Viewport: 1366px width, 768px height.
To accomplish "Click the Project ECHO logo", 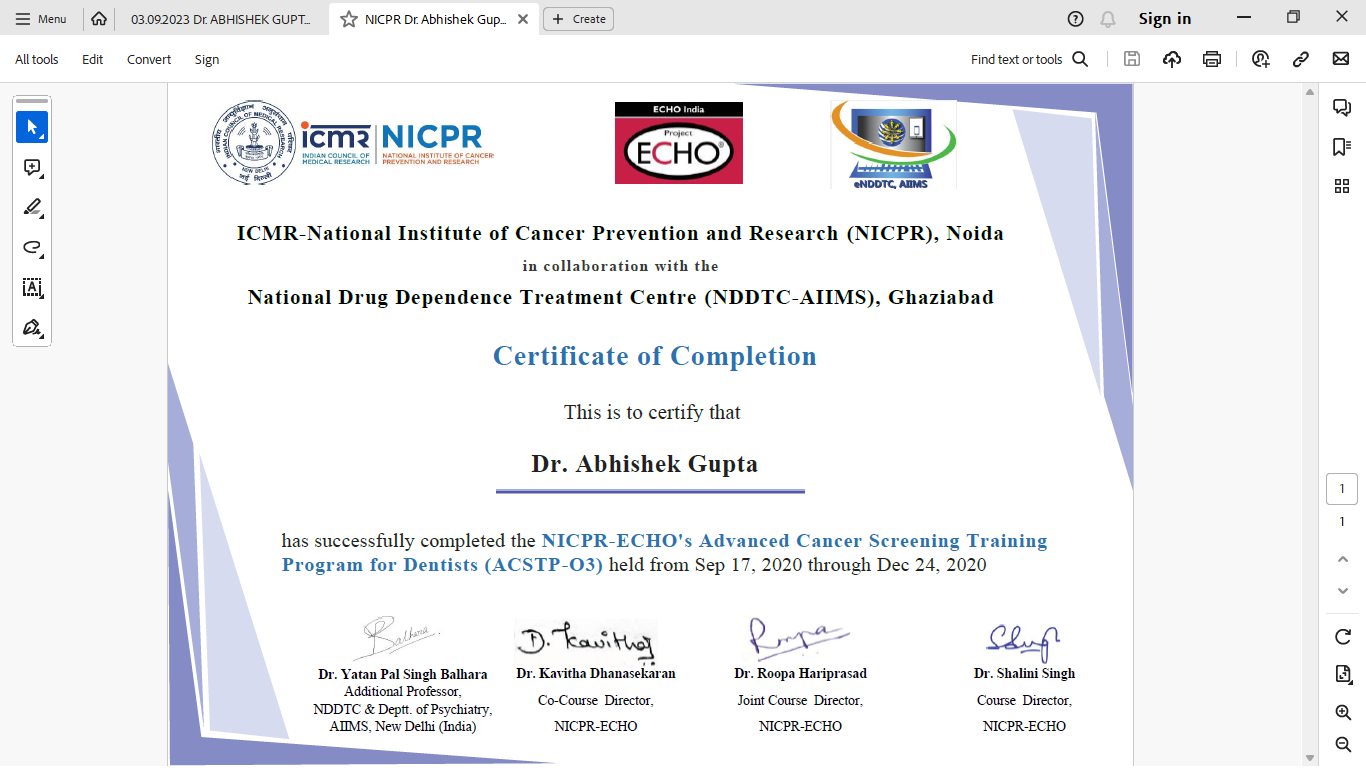I will click(679, 143).
